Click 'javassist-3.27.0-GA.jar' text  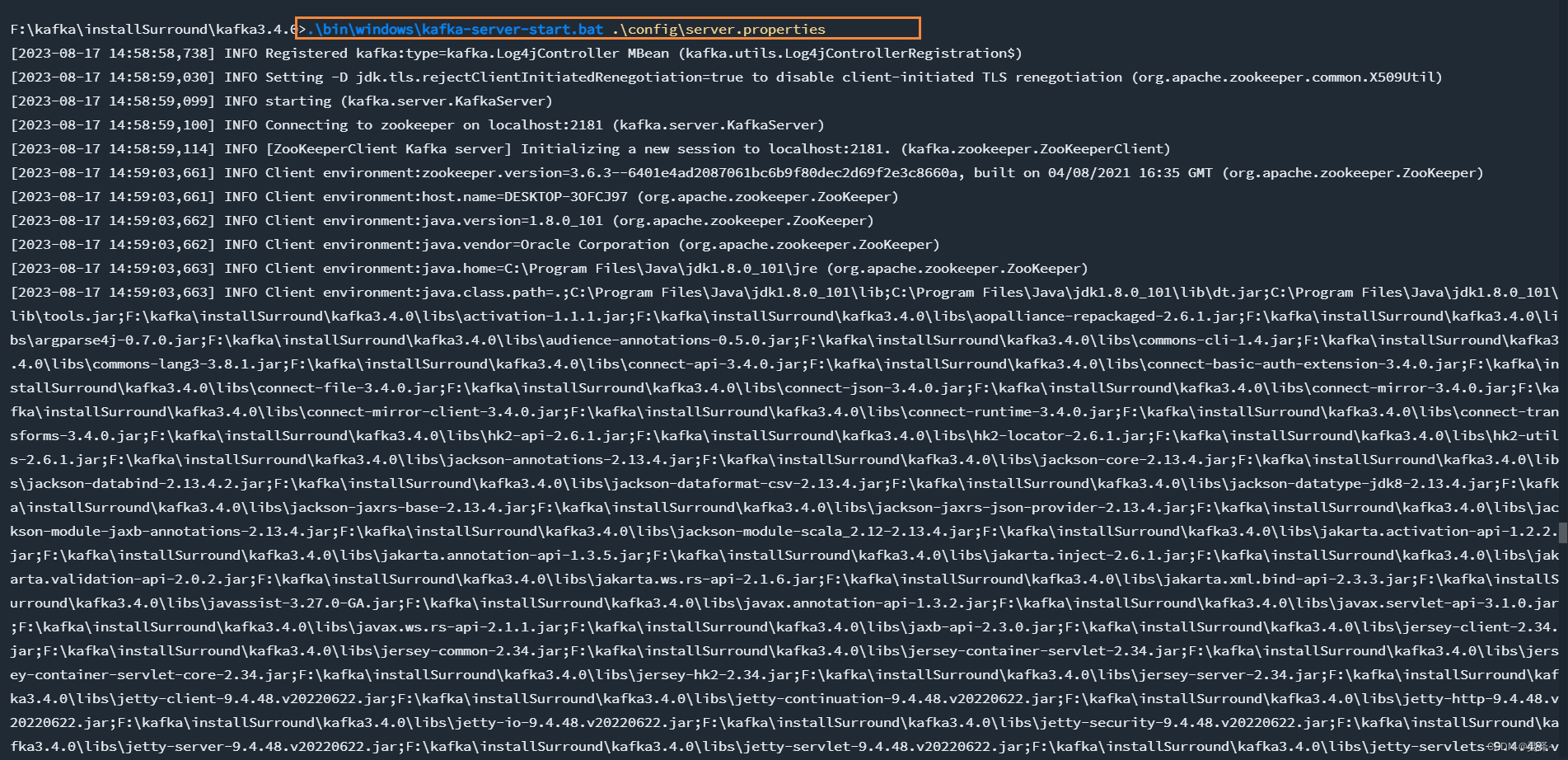(302, 603)
